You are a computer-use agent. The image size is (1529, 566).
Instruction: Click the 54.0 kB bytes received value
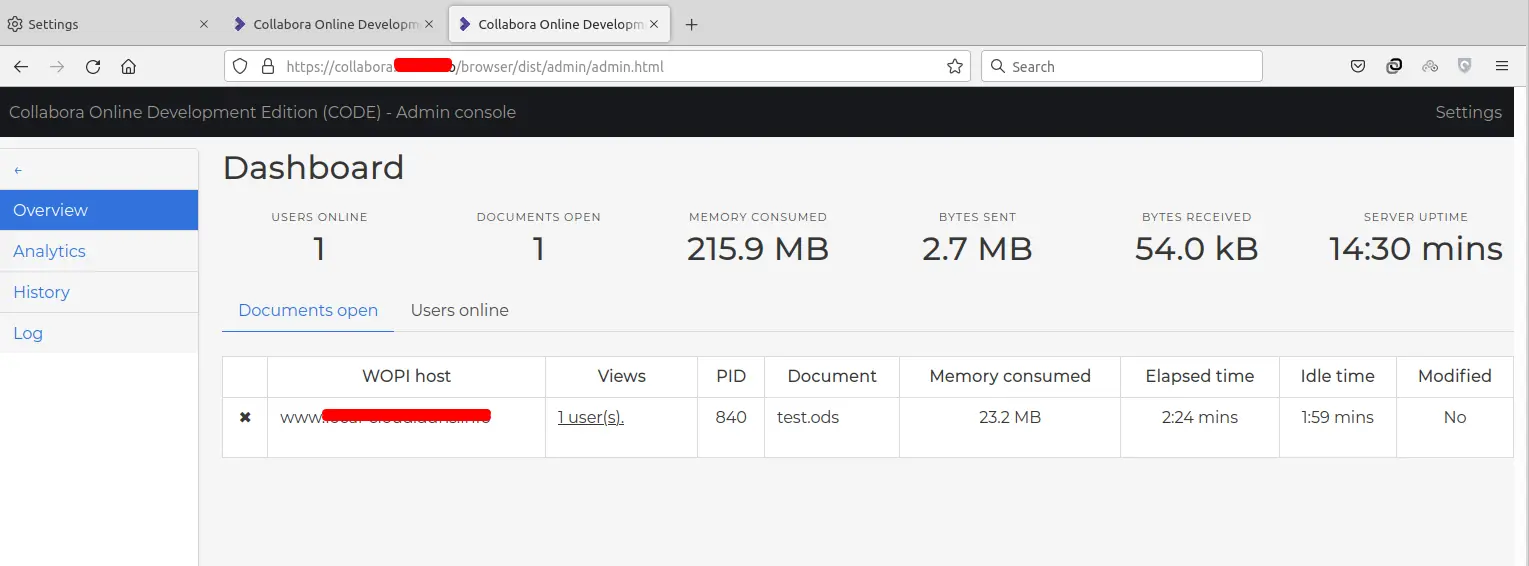1197,249
